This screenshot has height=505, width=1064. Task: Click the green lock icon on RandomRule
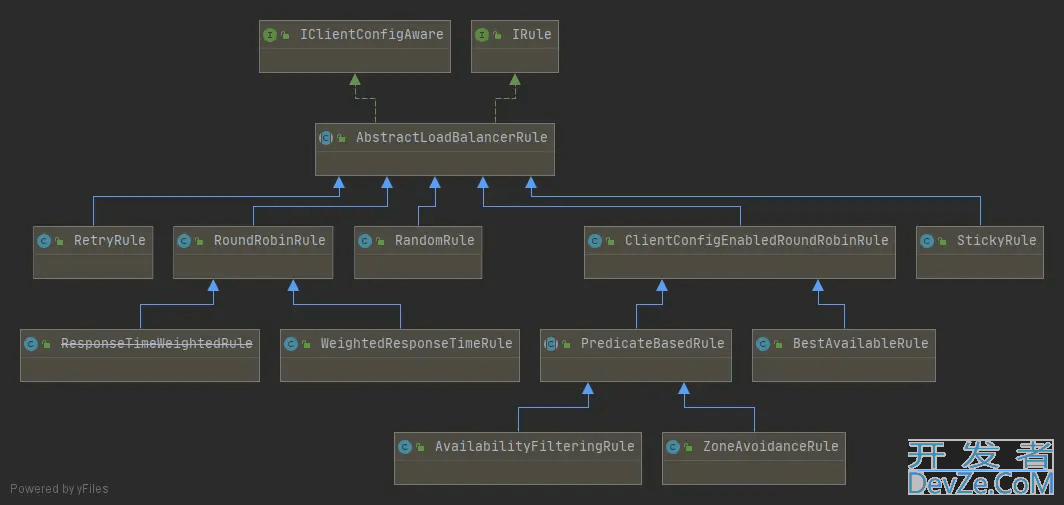(x=381, y=242)
